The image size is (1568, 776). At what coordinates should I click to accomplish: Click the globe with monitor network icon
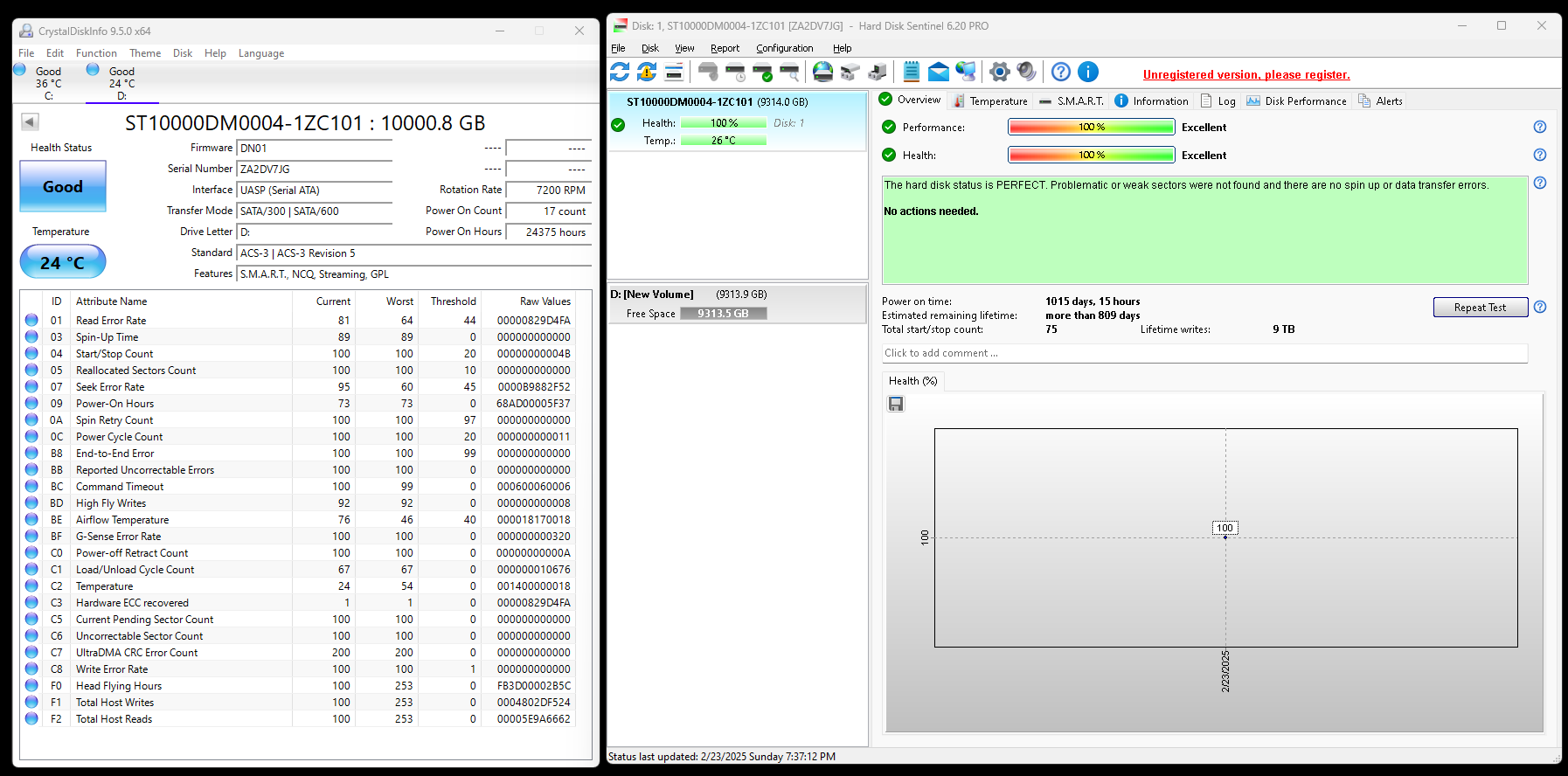pos(966,73)
